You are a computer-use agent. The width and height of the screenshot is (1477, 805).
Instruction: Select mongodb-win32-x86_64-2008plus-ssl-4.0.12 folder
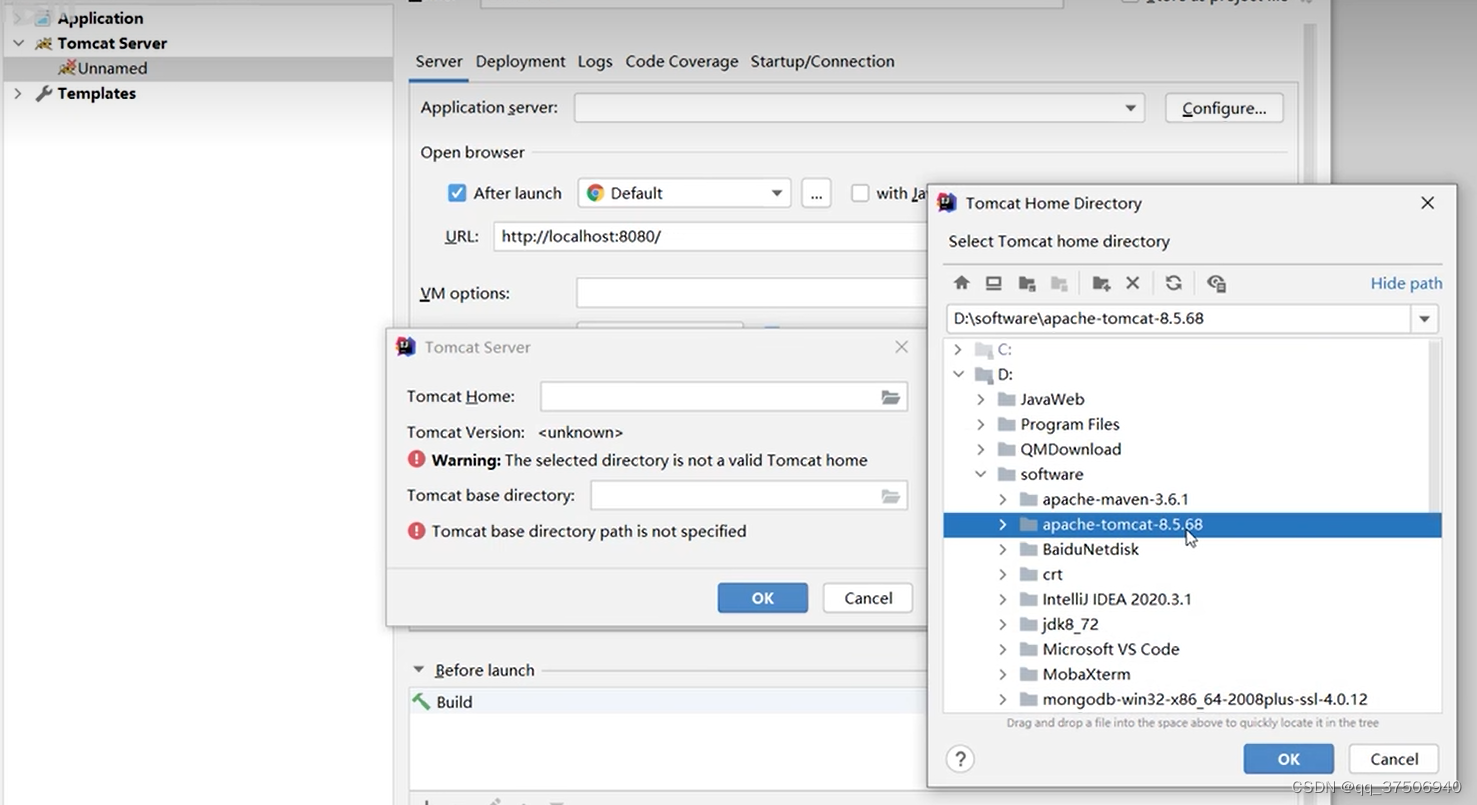pyautogui.click(x=1192, y=699)
